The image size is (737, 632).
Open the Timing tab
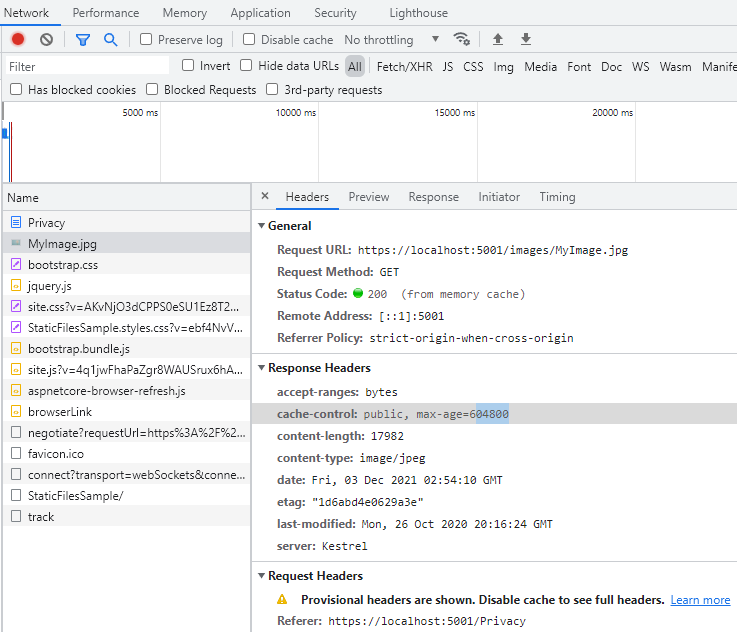coord(557,197)
